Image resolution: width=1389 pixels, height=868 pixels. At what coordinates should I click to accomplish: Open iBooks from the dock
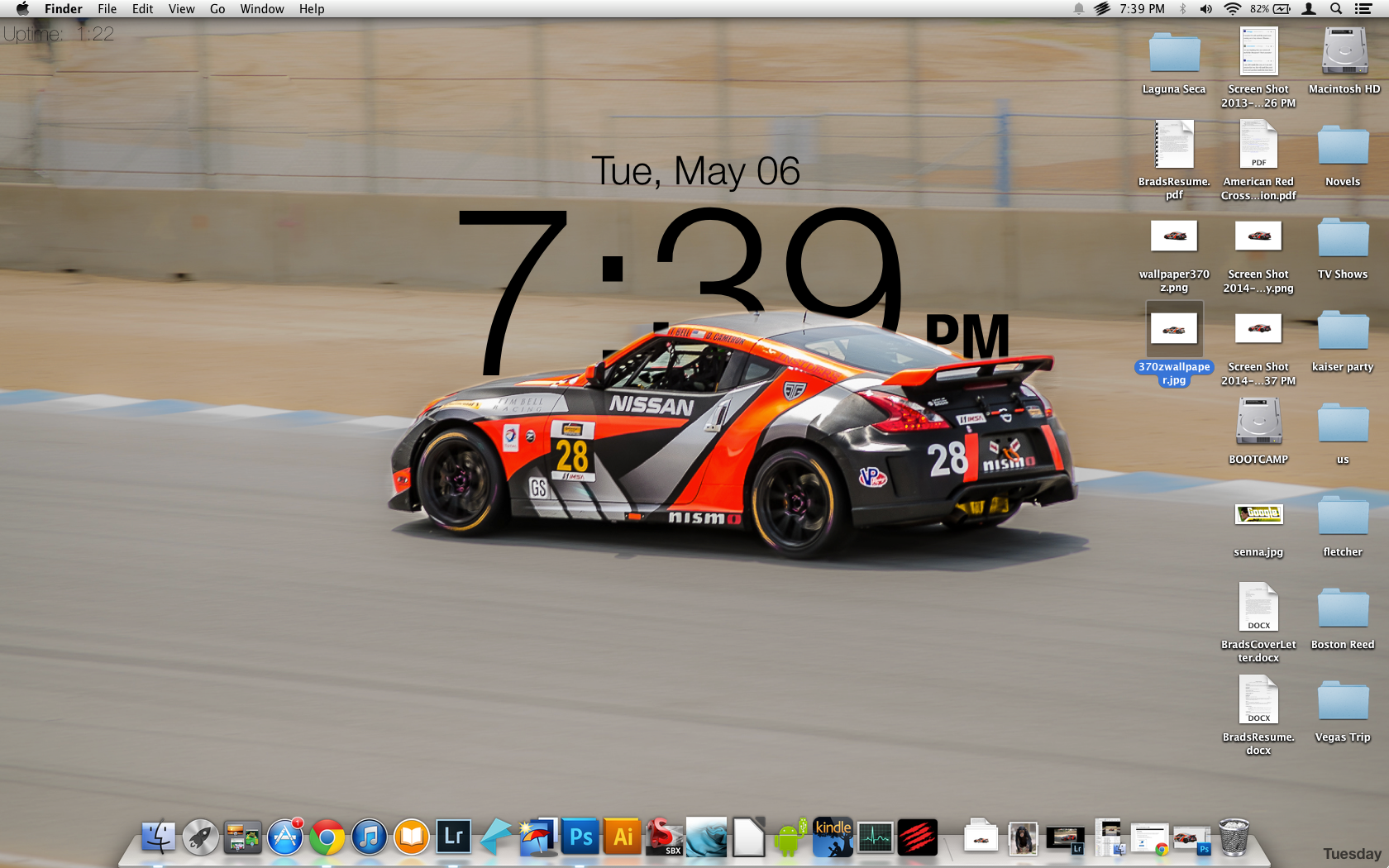pos(412,837)
